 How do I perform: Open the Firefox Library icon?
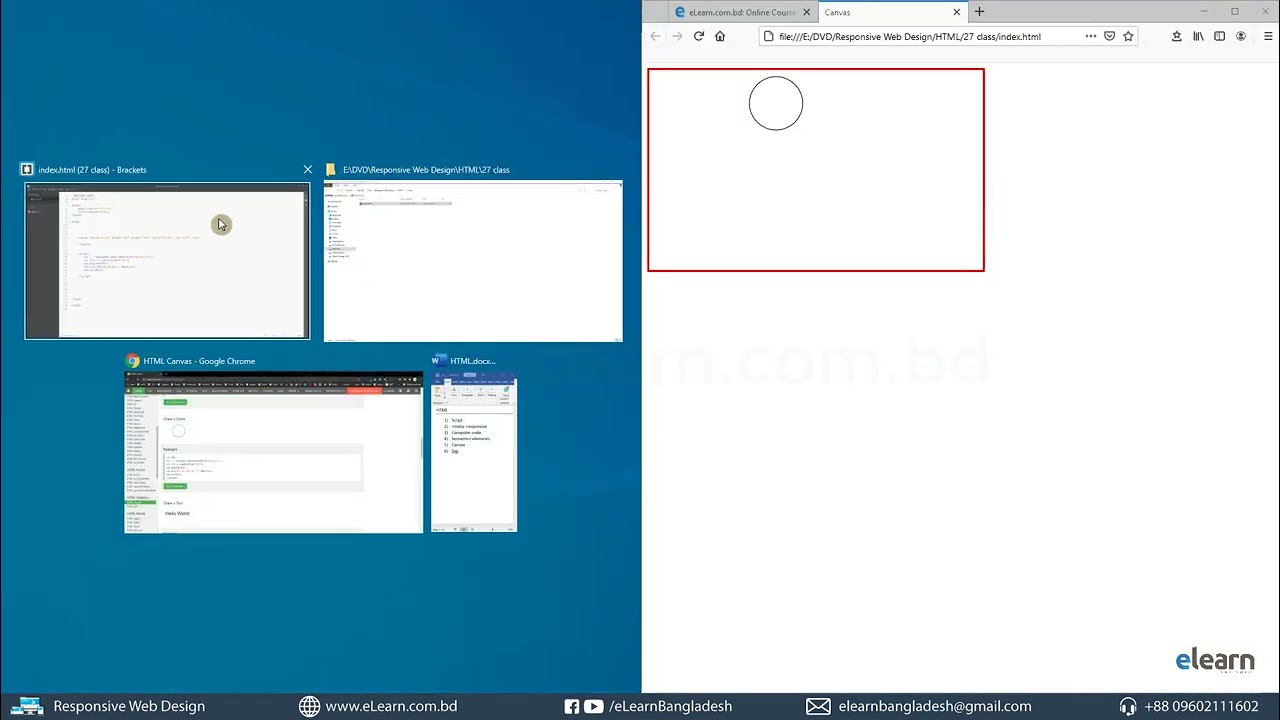click(x=1198, y=36)
